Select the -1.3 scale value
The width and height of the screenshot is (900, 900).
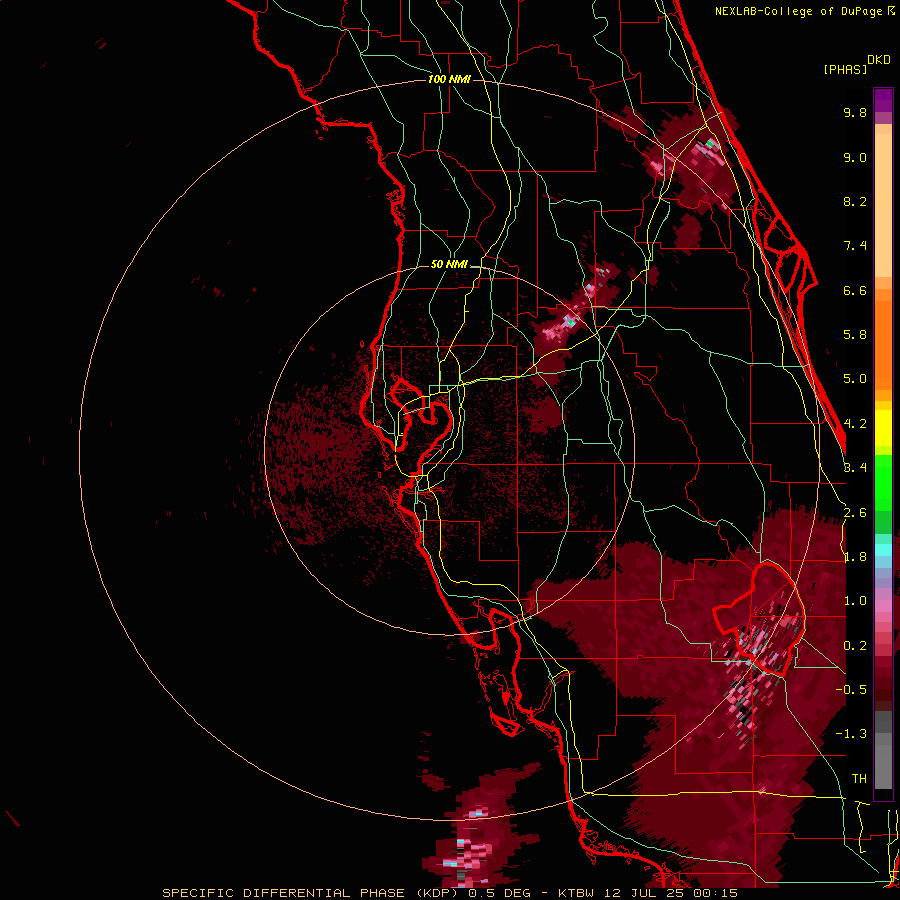click(851, 734)
